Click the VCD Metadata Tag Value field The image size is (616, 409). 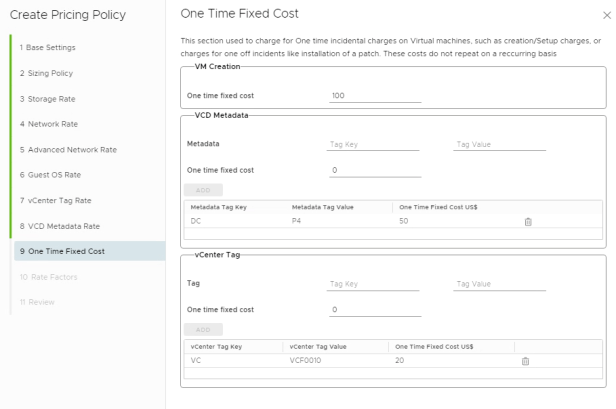(x=499, y=144)
